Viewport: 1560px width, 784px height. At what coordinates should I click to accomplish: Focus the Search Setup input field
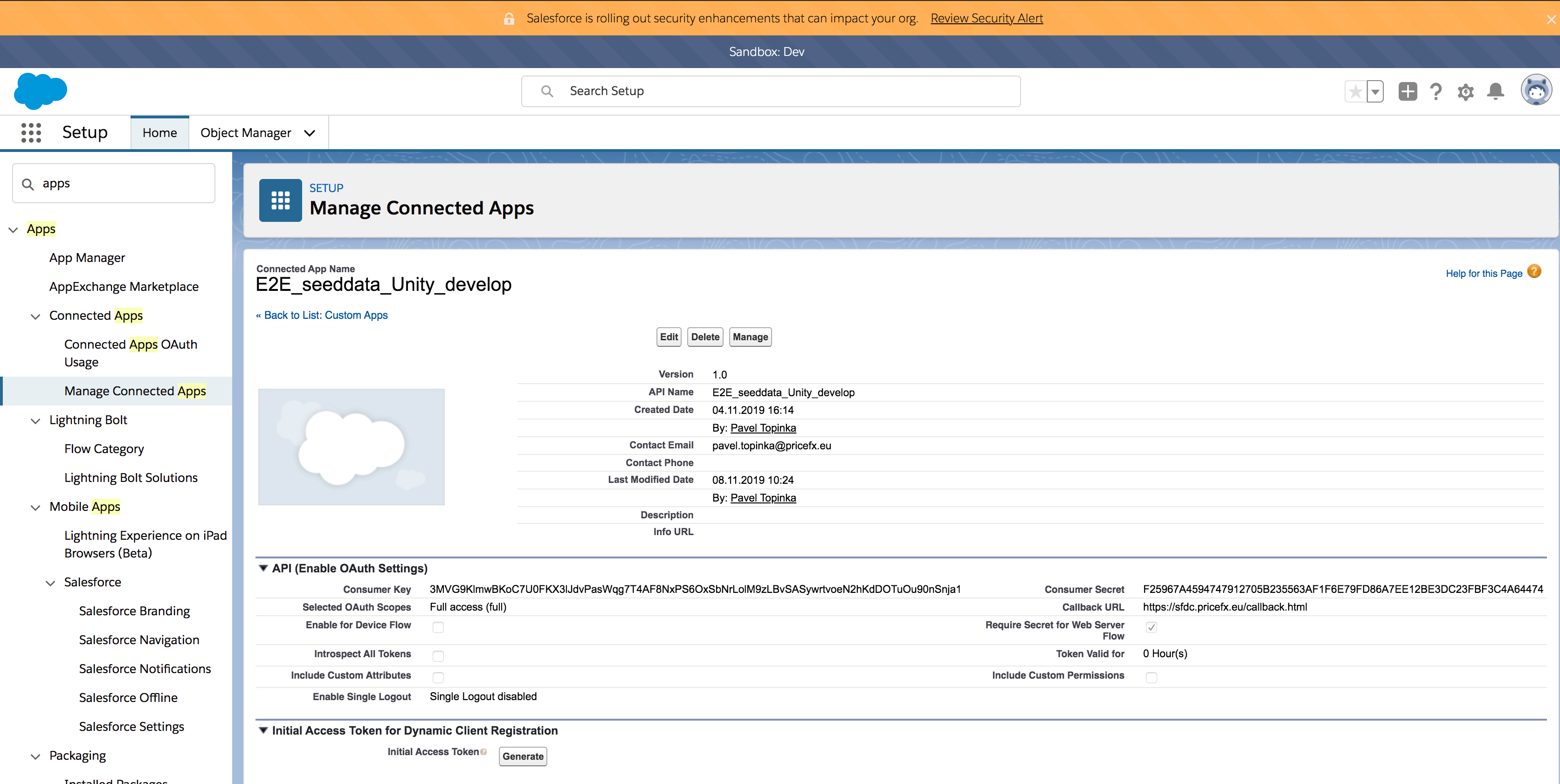click(x=770, y=91)
